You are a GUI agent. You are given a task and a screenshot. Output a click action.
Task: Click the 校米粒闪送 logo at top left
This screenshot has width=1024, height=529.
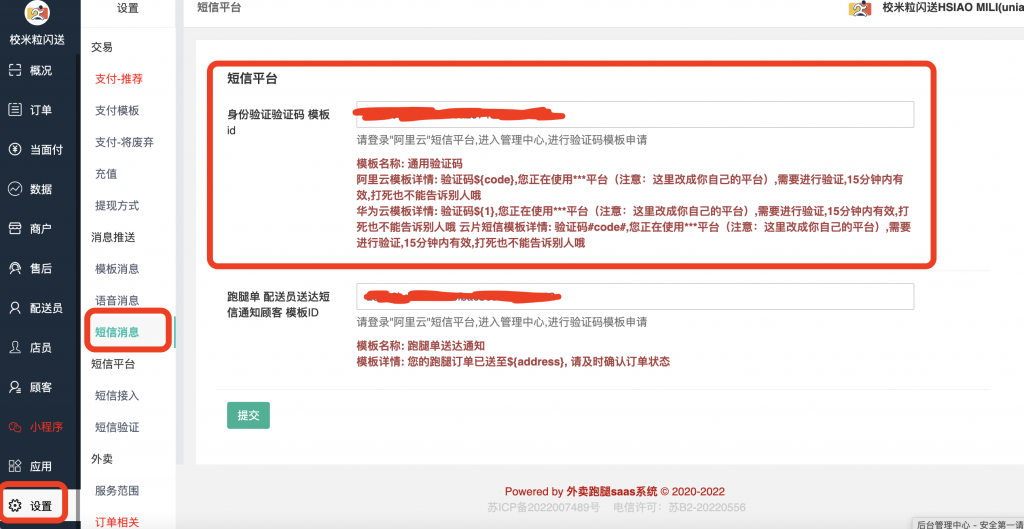37,12
